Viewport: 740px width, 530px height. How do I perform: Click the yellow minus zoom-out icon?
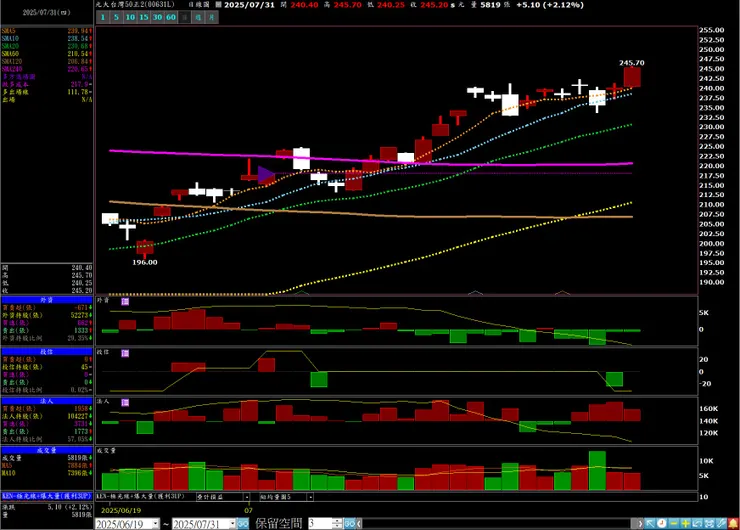(673, 523)
